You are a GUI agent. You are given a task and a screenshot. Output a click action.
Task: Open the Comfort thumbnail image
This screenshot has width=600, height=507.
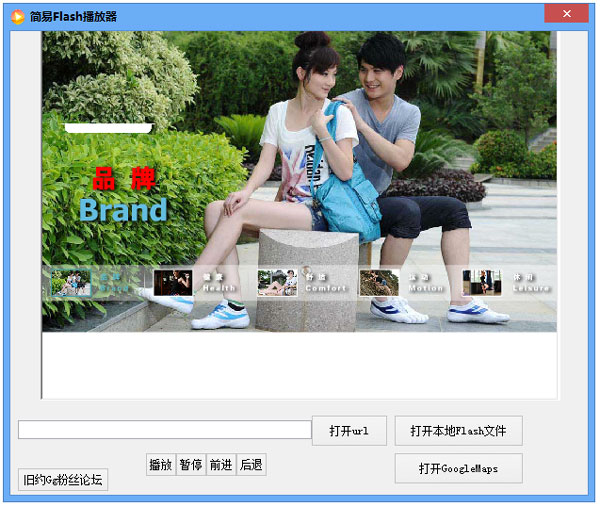click(x=277, y=283)
